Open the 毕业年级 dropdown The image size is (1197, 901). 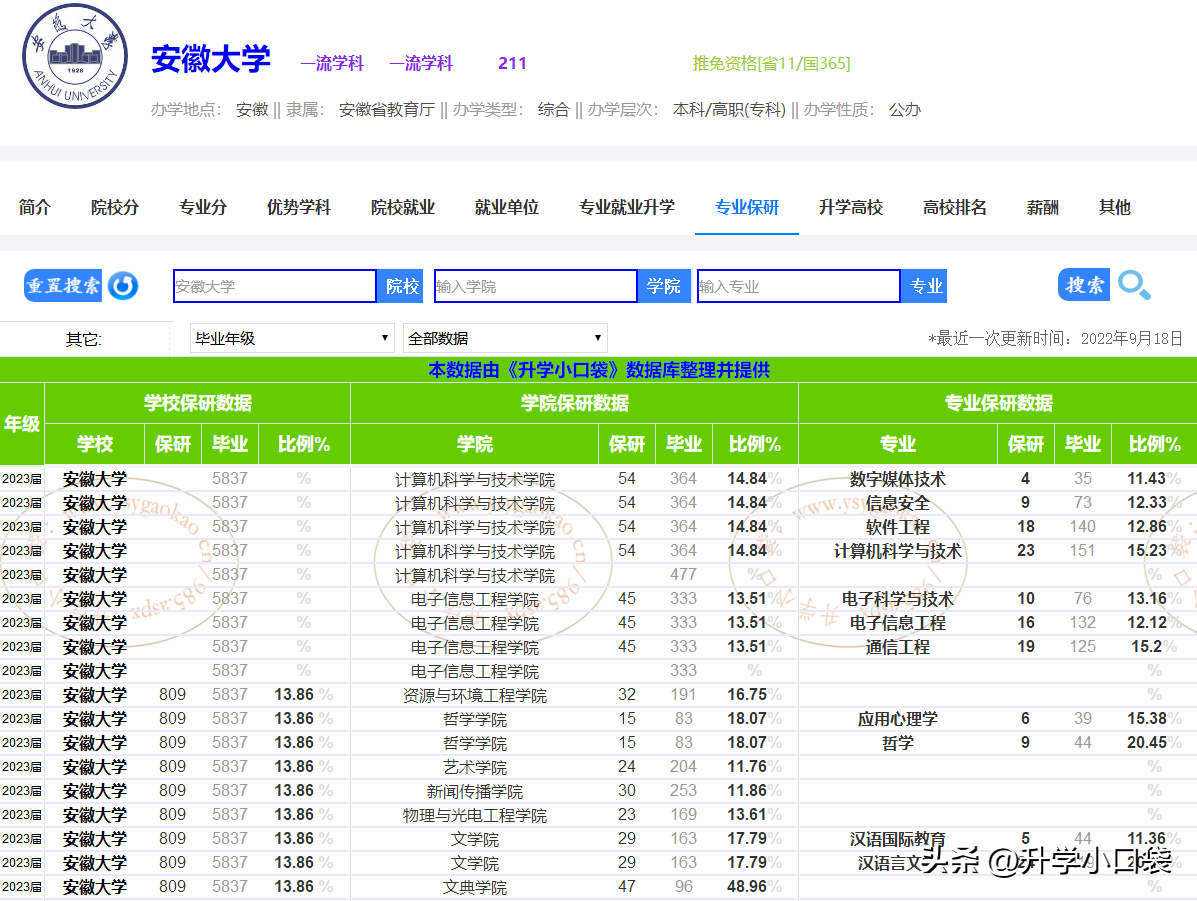pos(292,338)
